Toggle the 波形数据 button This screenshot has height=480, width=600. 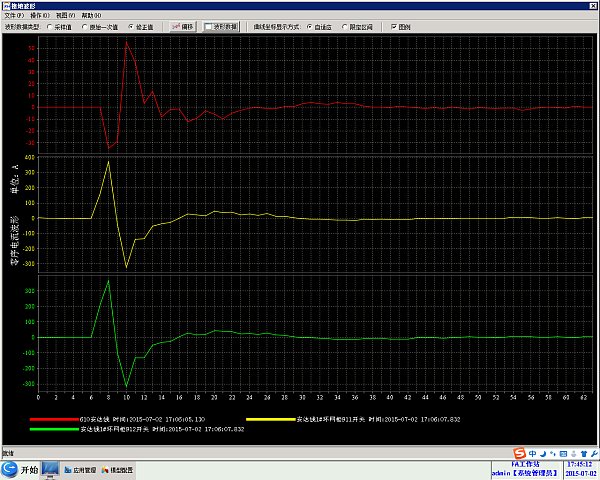(221, 27)
